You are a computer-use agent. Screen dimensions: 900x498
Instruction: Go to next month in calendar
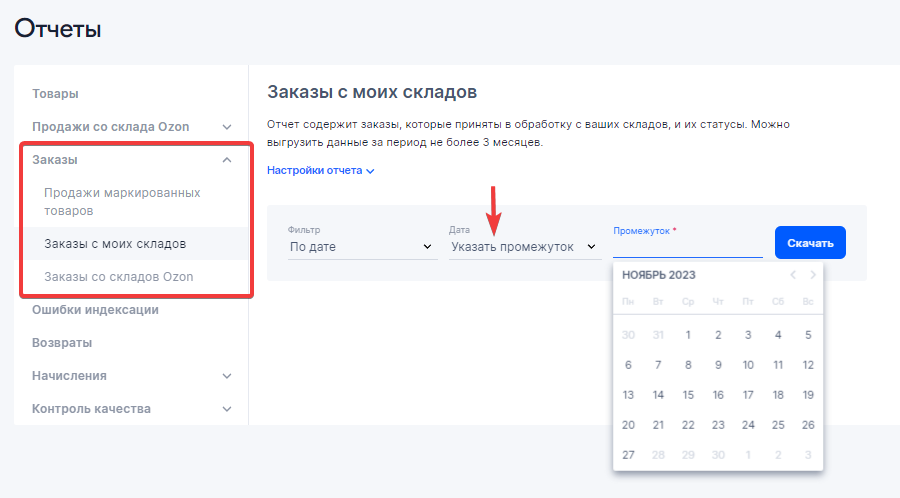[813, 275]
